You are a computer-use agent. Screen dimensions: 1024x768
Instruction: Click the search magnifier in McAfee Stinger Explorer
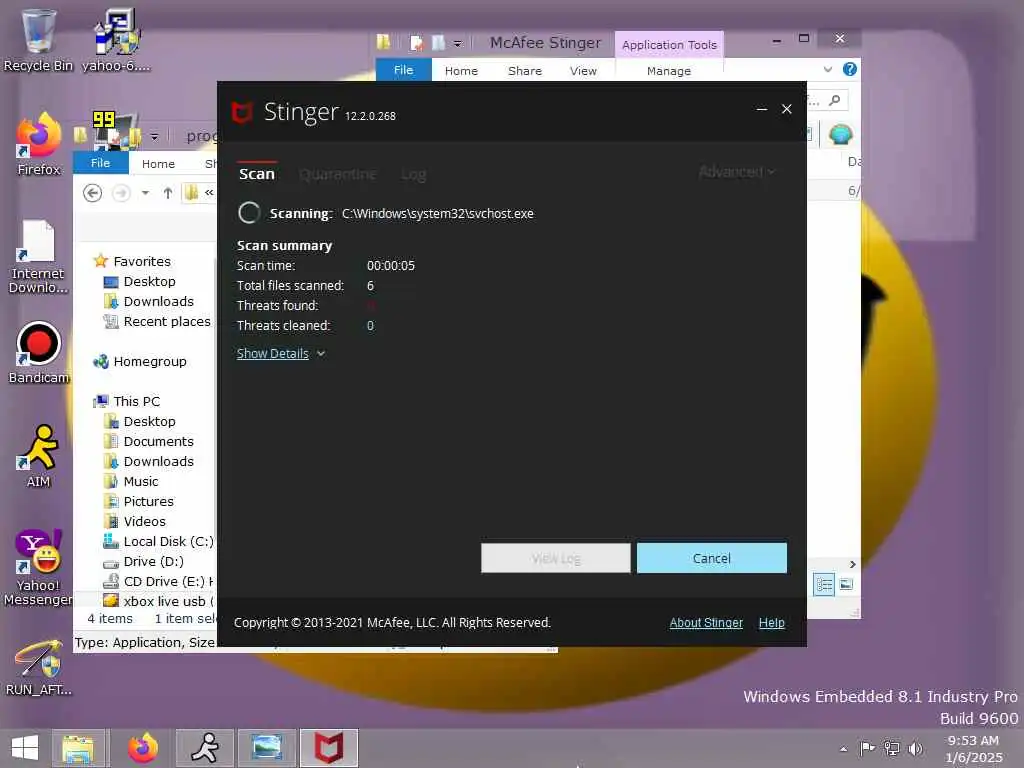(x=835, y=100)
